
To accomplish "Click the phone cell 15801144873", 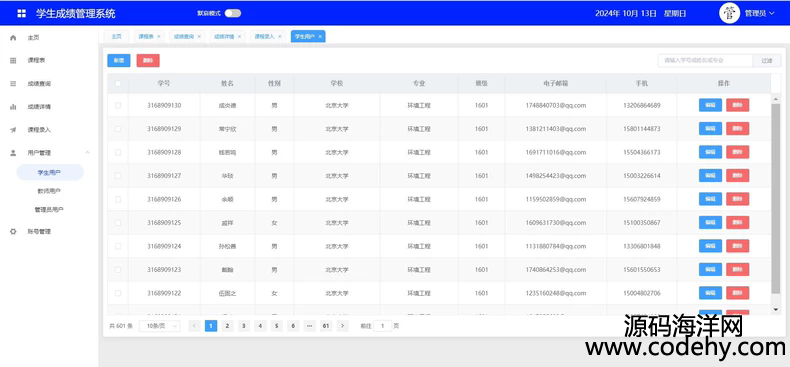I will click(641, 129).
